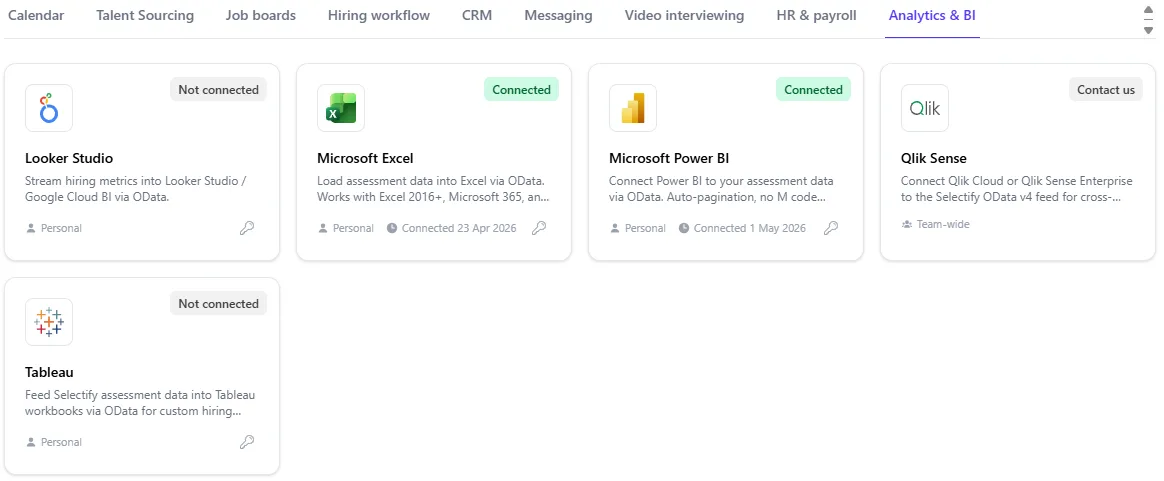Click the key icon on Tableau card
Viewport: 1164px width, 481px height.
(x=247, y=442)
